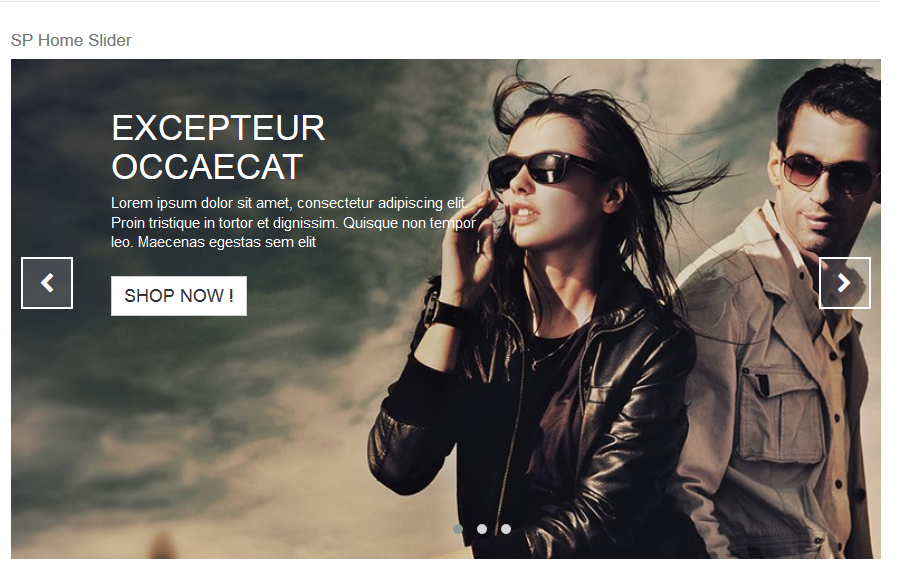Advance to next slide with right chevron
The image size is (900, 580).
[844, 283]
